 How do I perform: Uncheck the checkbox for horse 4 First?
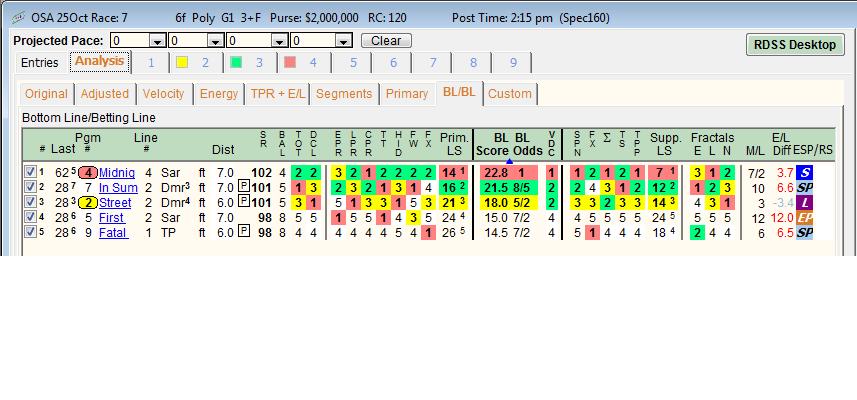[x=30, y=217]
